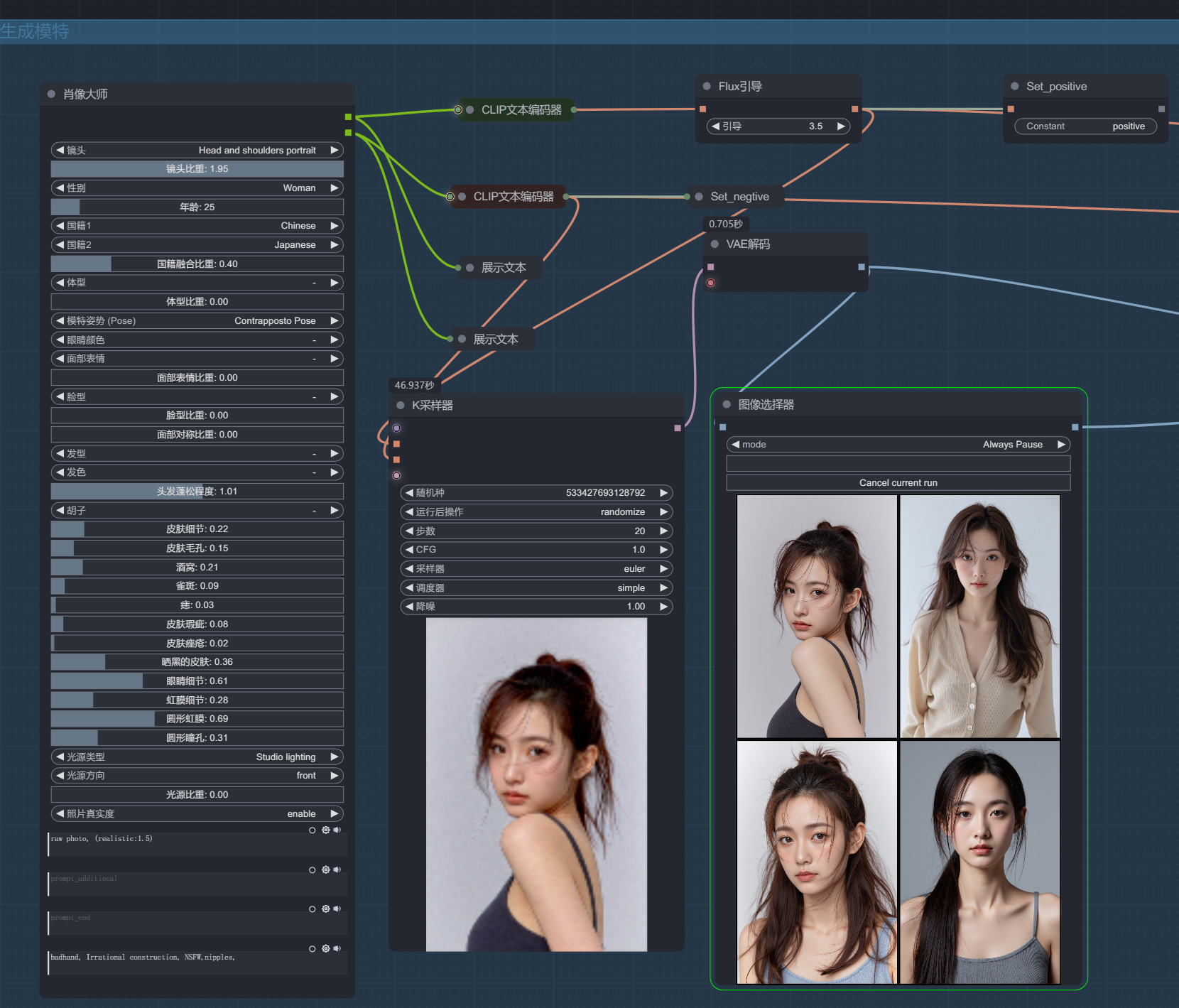1179x1008 pixels.
Task: Select thumbnail of woman in blue tank top
Action: pos(817,862)
